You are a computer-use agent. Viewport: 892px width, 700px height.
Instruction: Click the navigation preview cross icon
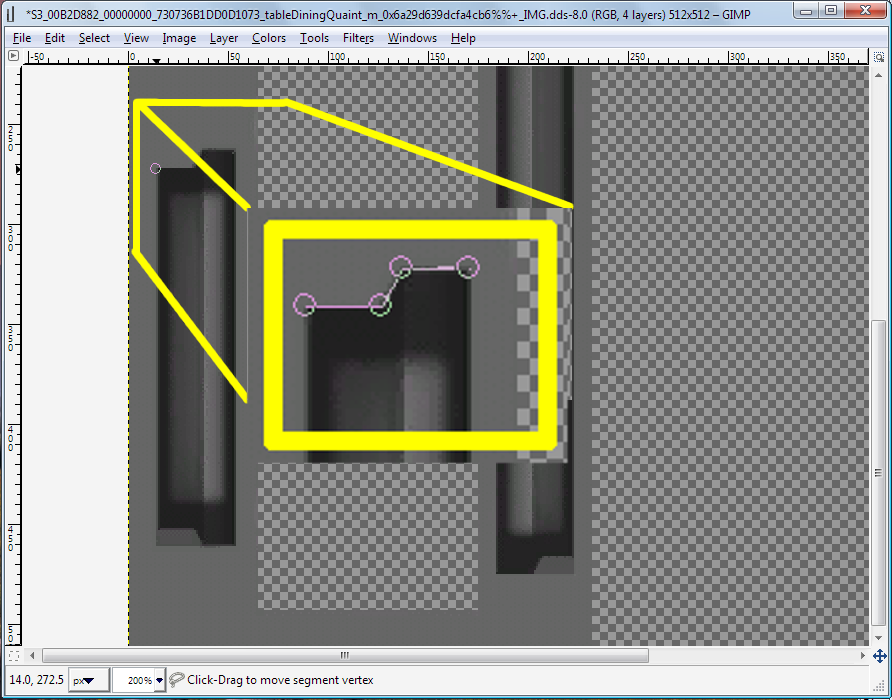(x=879, y=656)
